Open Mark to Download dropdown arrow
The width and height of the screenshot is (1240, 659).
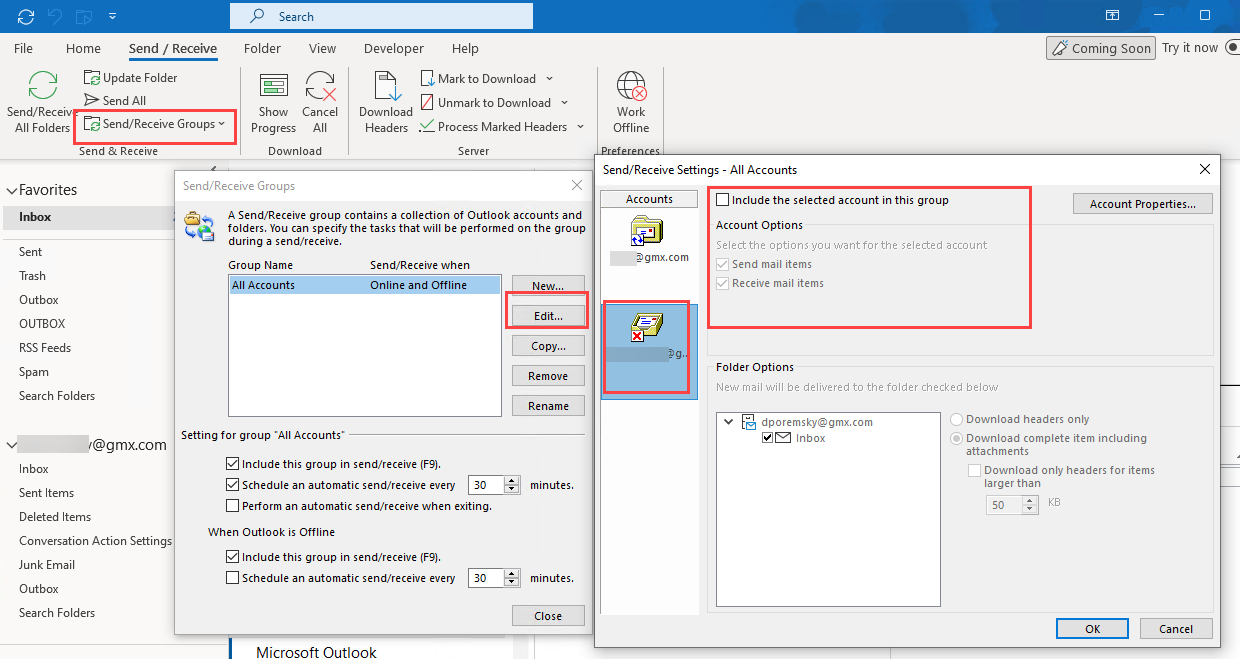550,79
